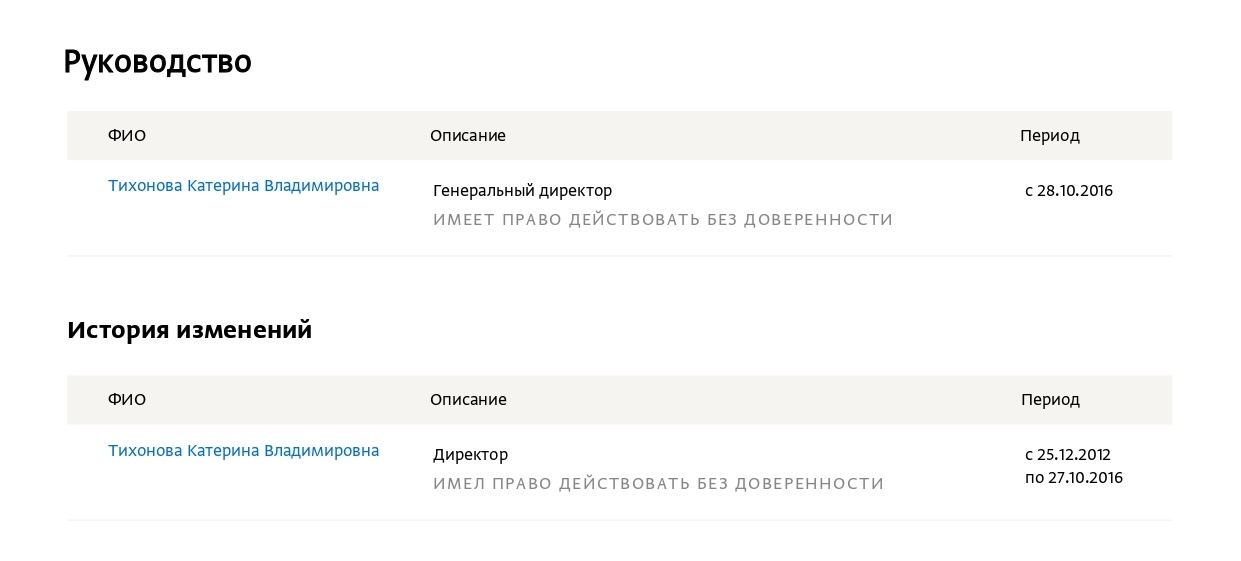Click Описание column header in История изменений table

point(468,400)
